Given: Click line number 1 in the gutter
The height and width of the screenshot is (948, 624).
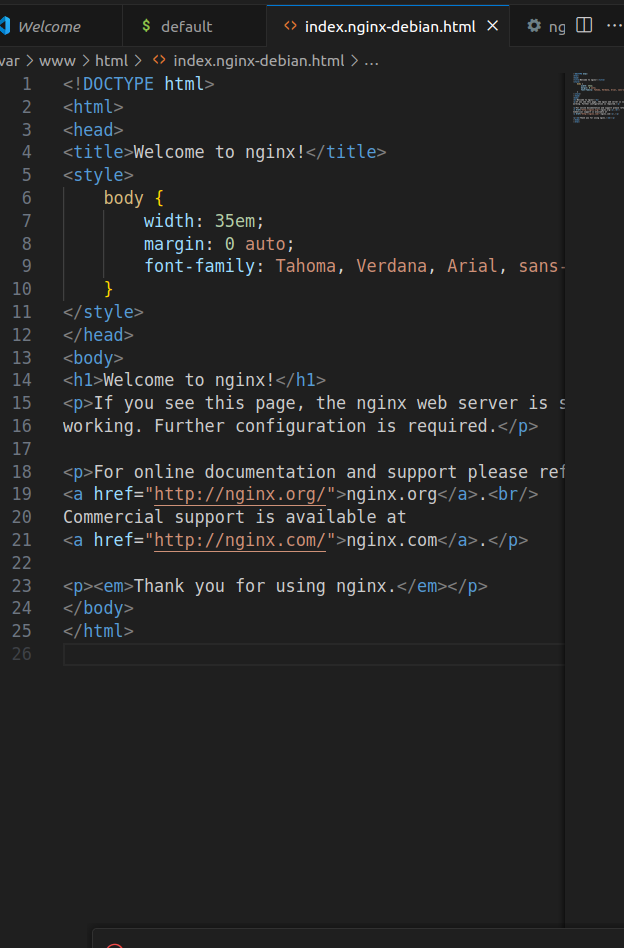Looking at the screenshot, I should [x=26, y=84].
